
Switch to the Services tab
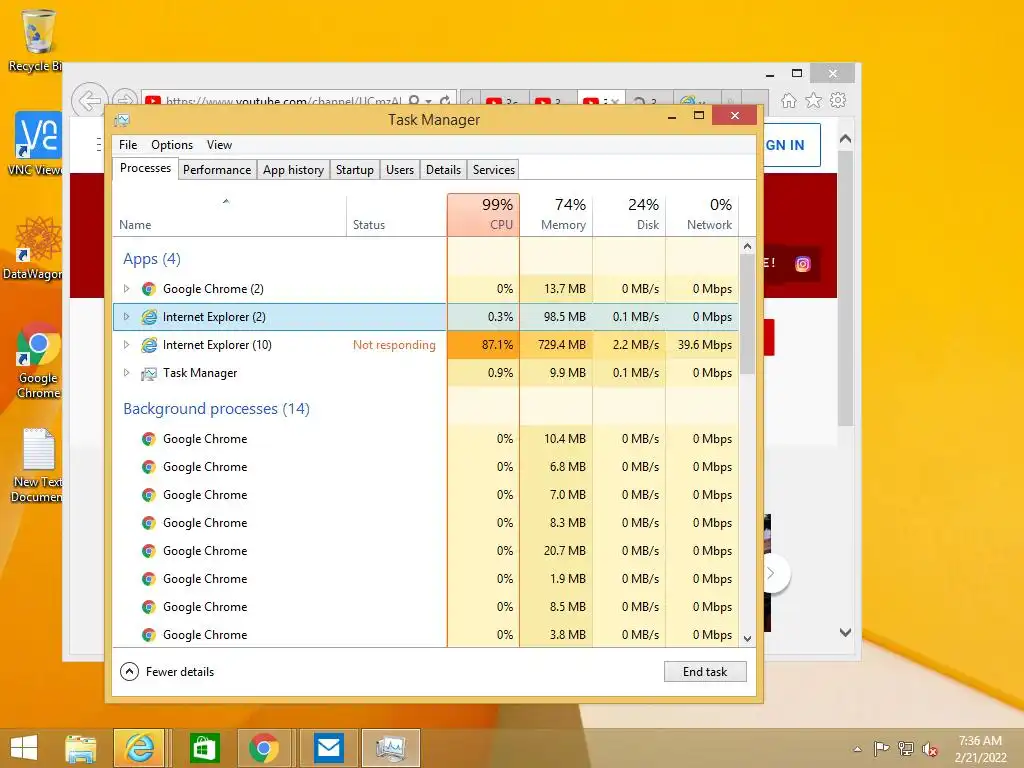pos(494,170)
